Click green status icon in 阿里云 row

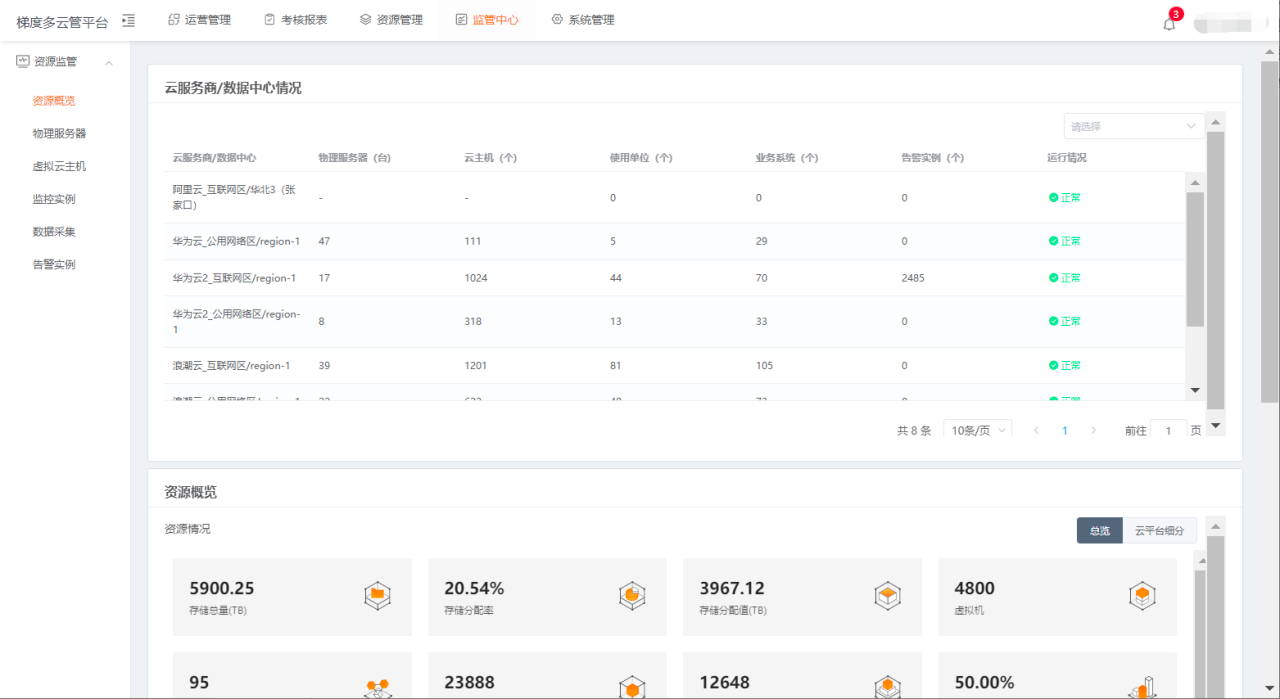point(1053,197)
